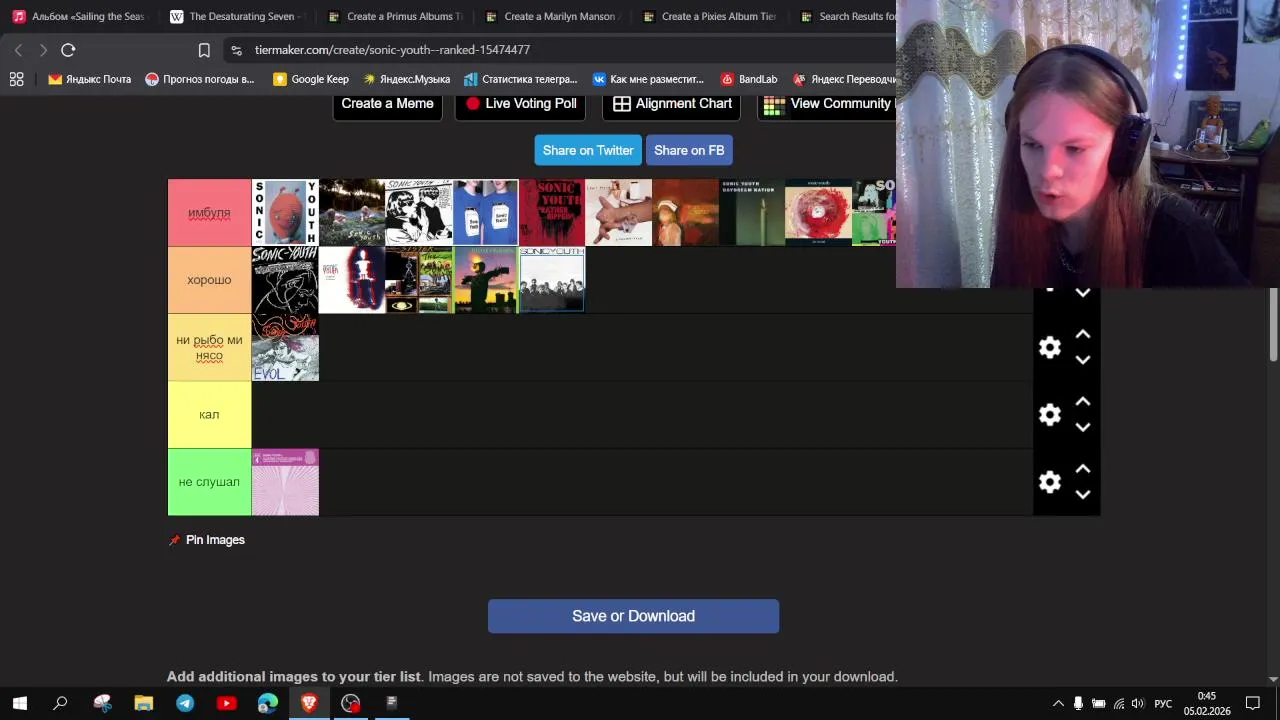
Task: Open 'Как мне разместит...' VK bookmark
Action: pyautogui.click(x=648, y=79)
